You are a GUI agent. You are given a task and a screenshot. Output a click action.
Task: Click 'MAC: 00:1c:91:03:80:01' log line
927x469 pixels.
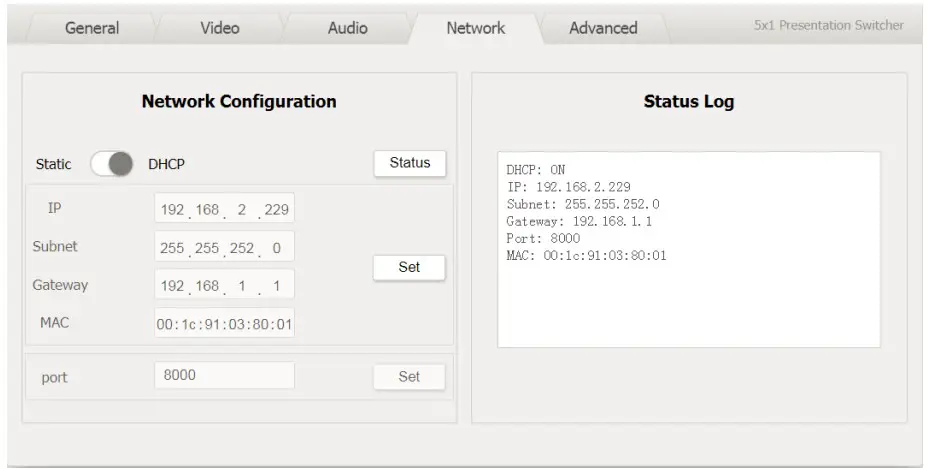pyautogui.click(x=586, y=255)
